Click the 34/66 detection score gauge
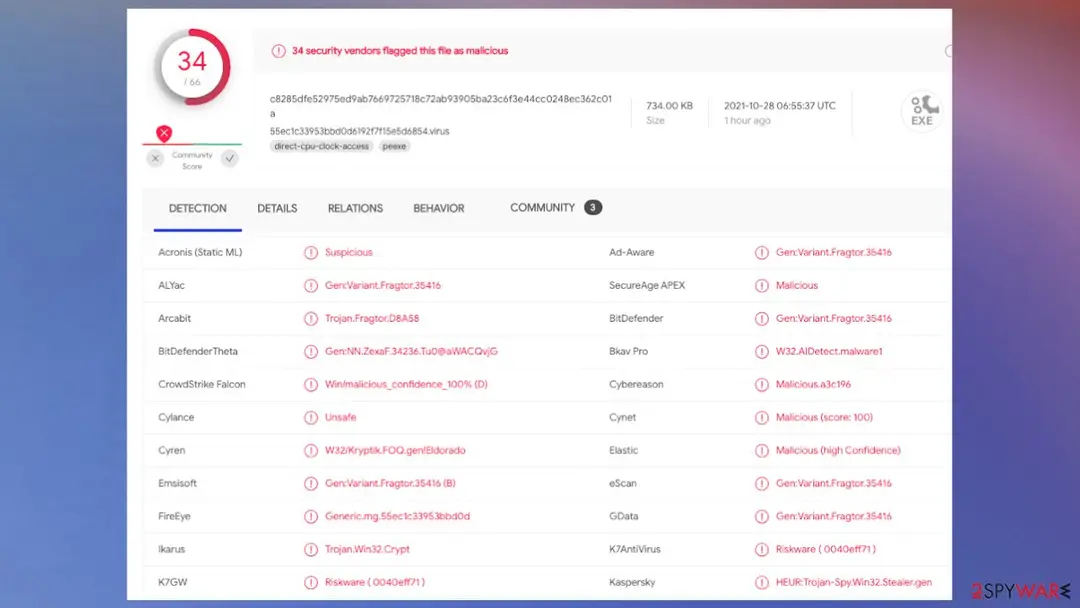This screenshot has height=608, width=1080. [192, 67]
